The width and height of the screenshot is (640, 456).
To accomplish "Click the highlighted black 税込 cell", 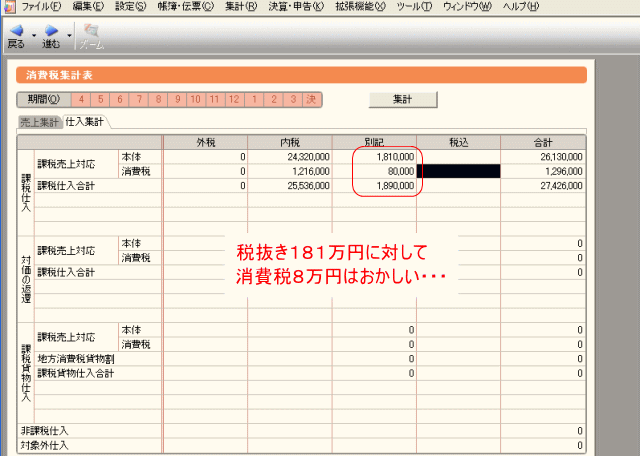I will tap(458, 171).
